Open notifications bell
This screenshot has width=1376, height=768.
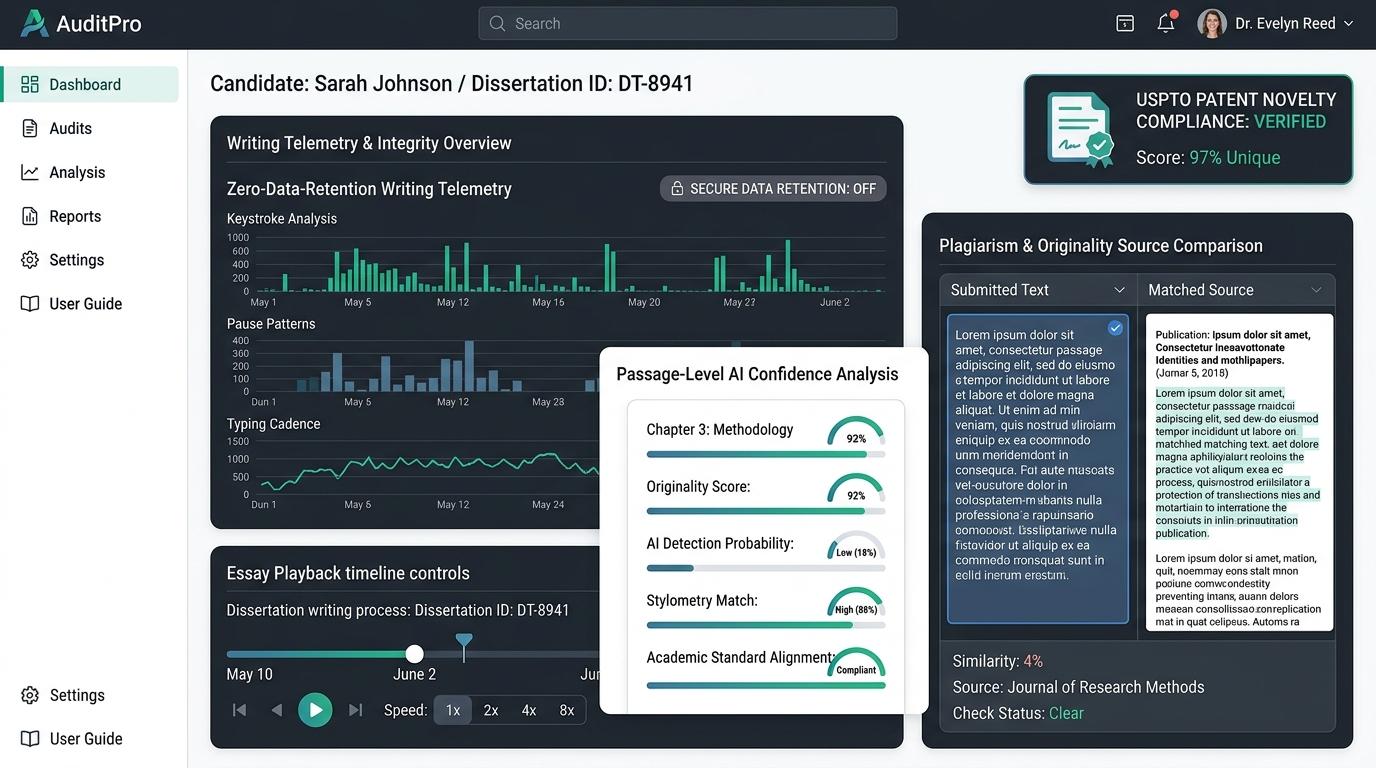click(x=1166, y=23)
